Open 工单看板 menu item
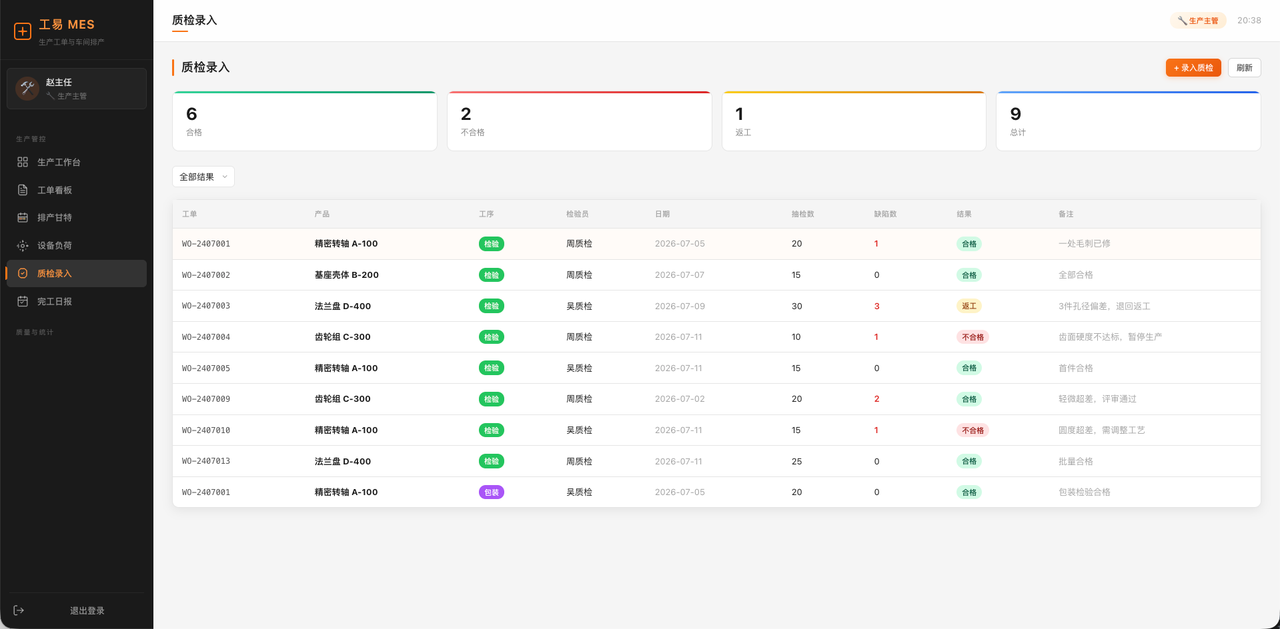The width and height of the screenshot is (1280, 629). coord(76,190)
